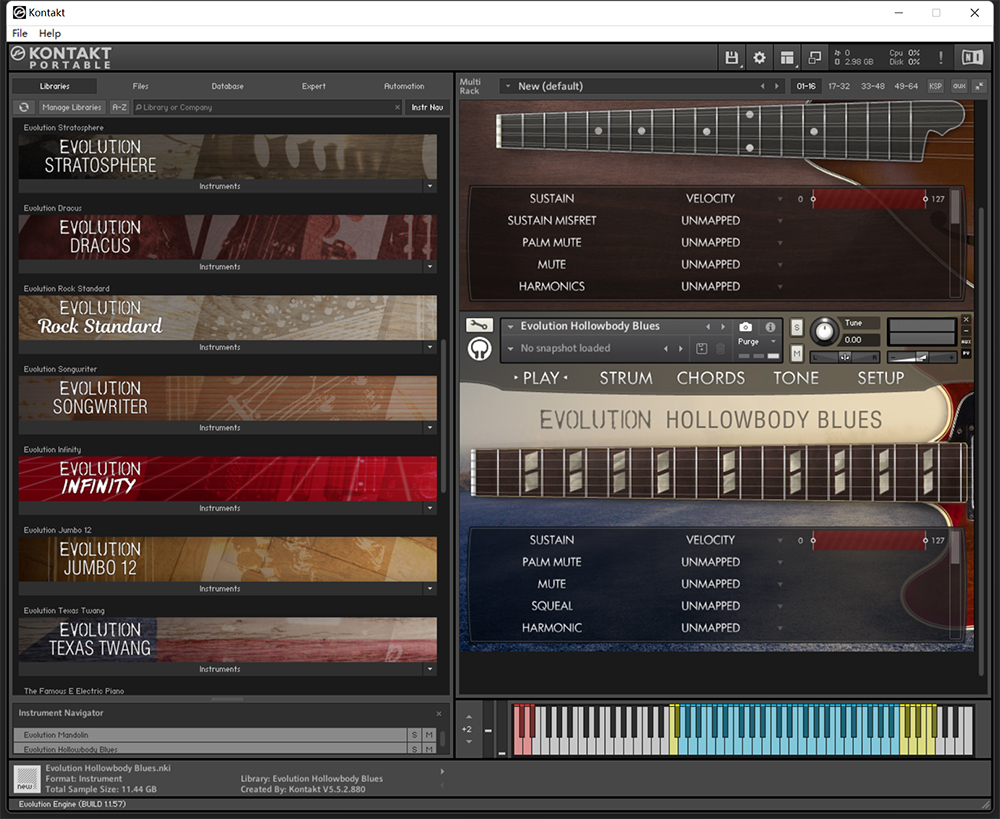1000x819 pixels.
Task: Mute Evolution Mandolin in Instrument Navigator
Action: pyautogui.click(x=429, y=735)
